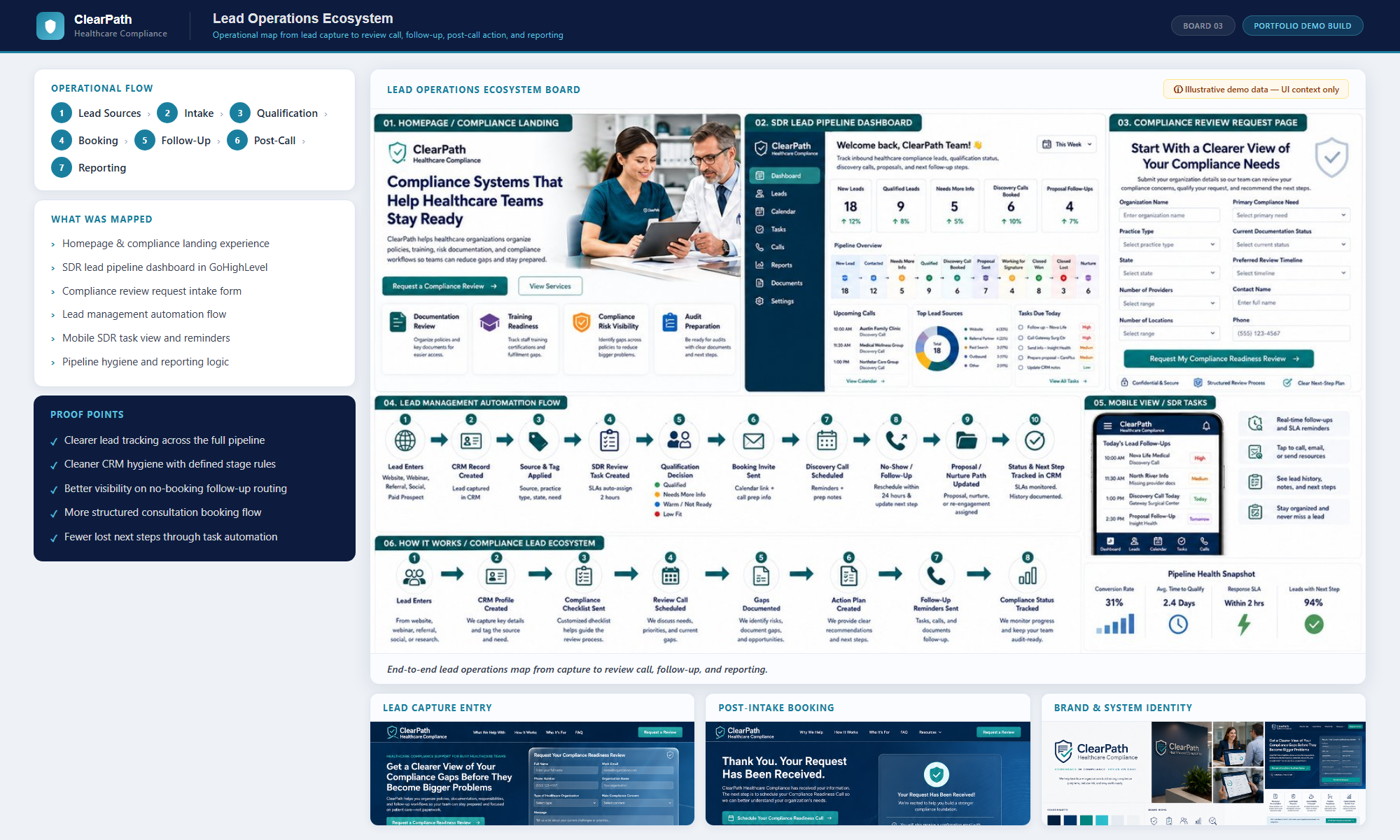Click the Lead Enters globe icon
The height and width of the screenshot is (840, 1400).
click(405, 440)
